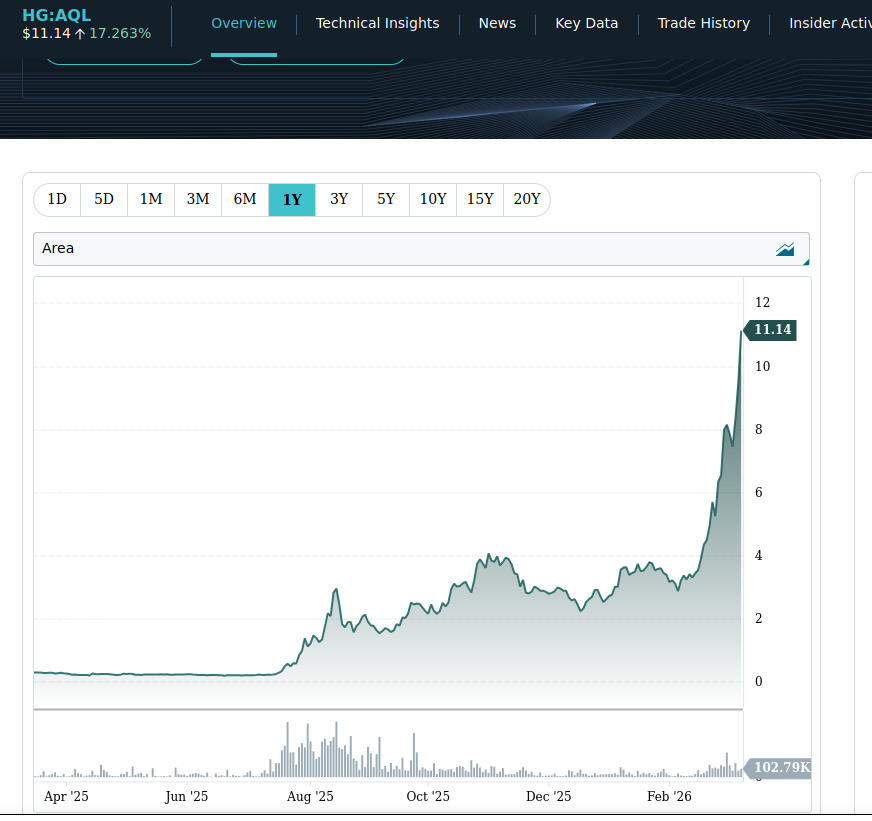Click the 11.14 price label marker

pyautogui.click(x=772, y=330)
